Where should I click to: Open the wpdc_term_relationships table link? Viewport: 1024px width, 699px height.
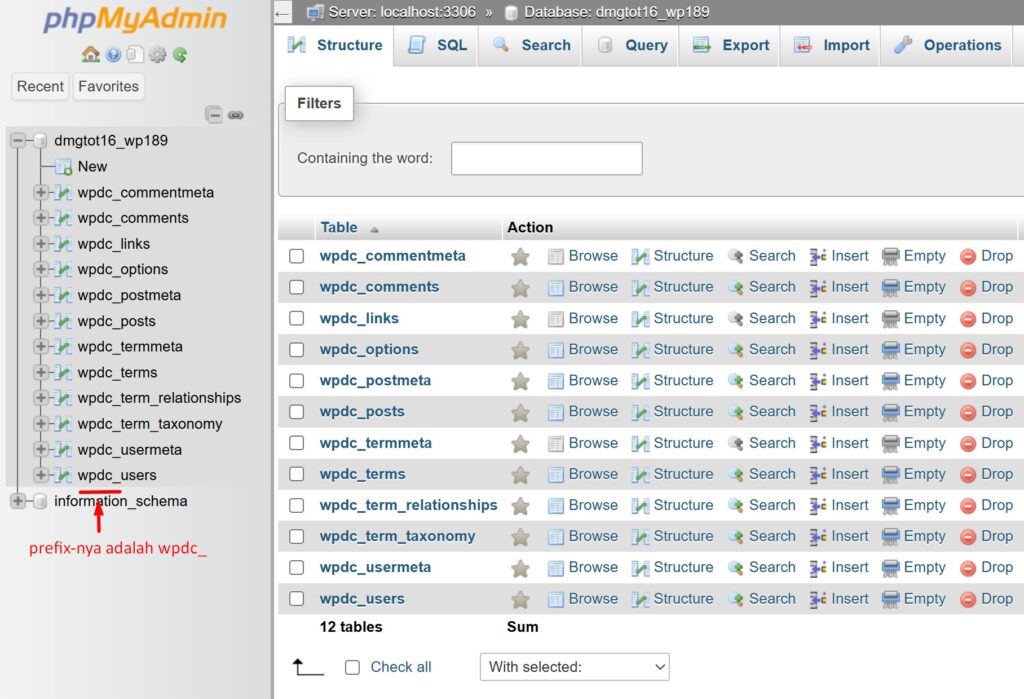408,505
